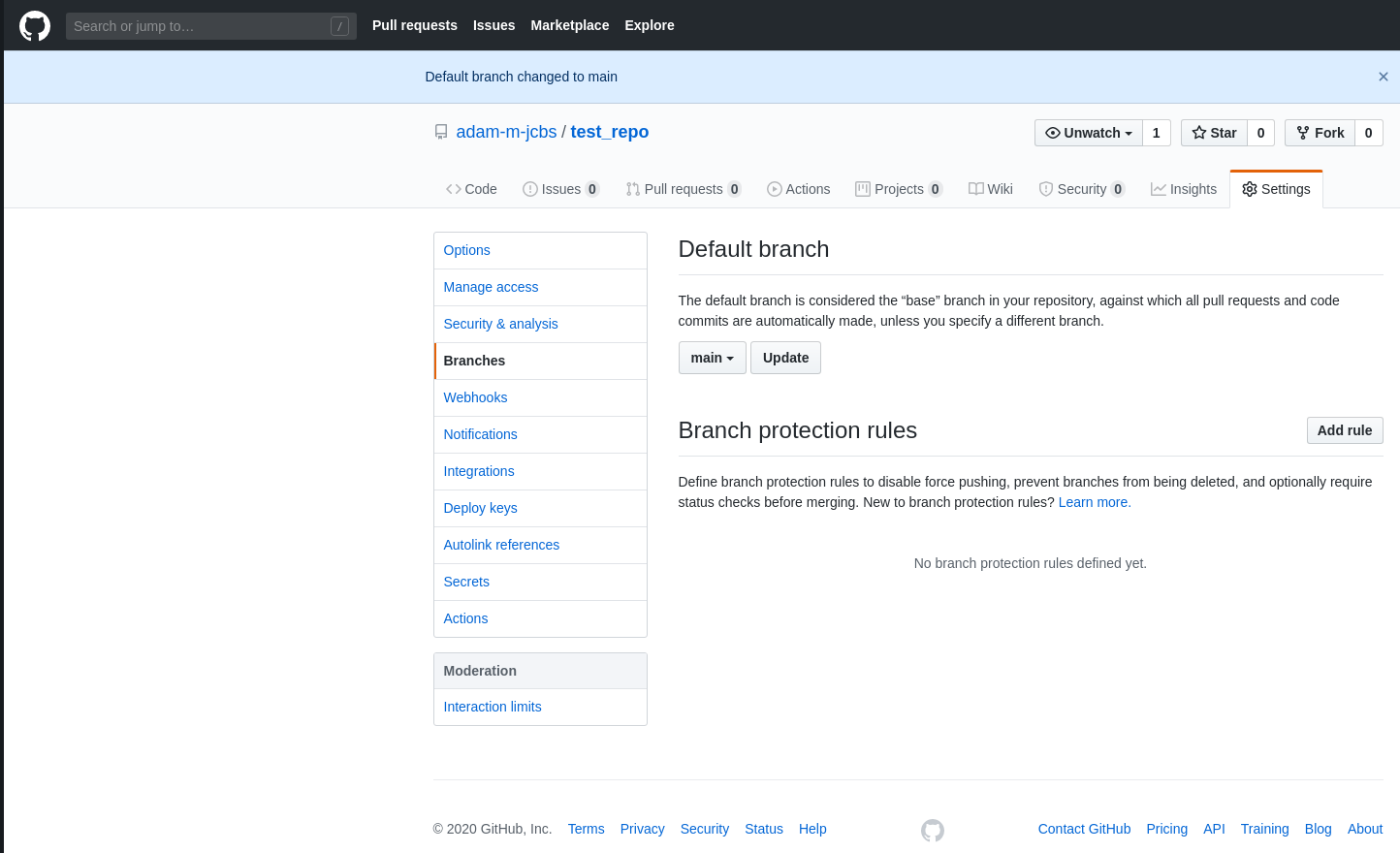Expand the Unwatch dropdown
Viewport: 1400px width, 853px height.
tap(1089, 133)
